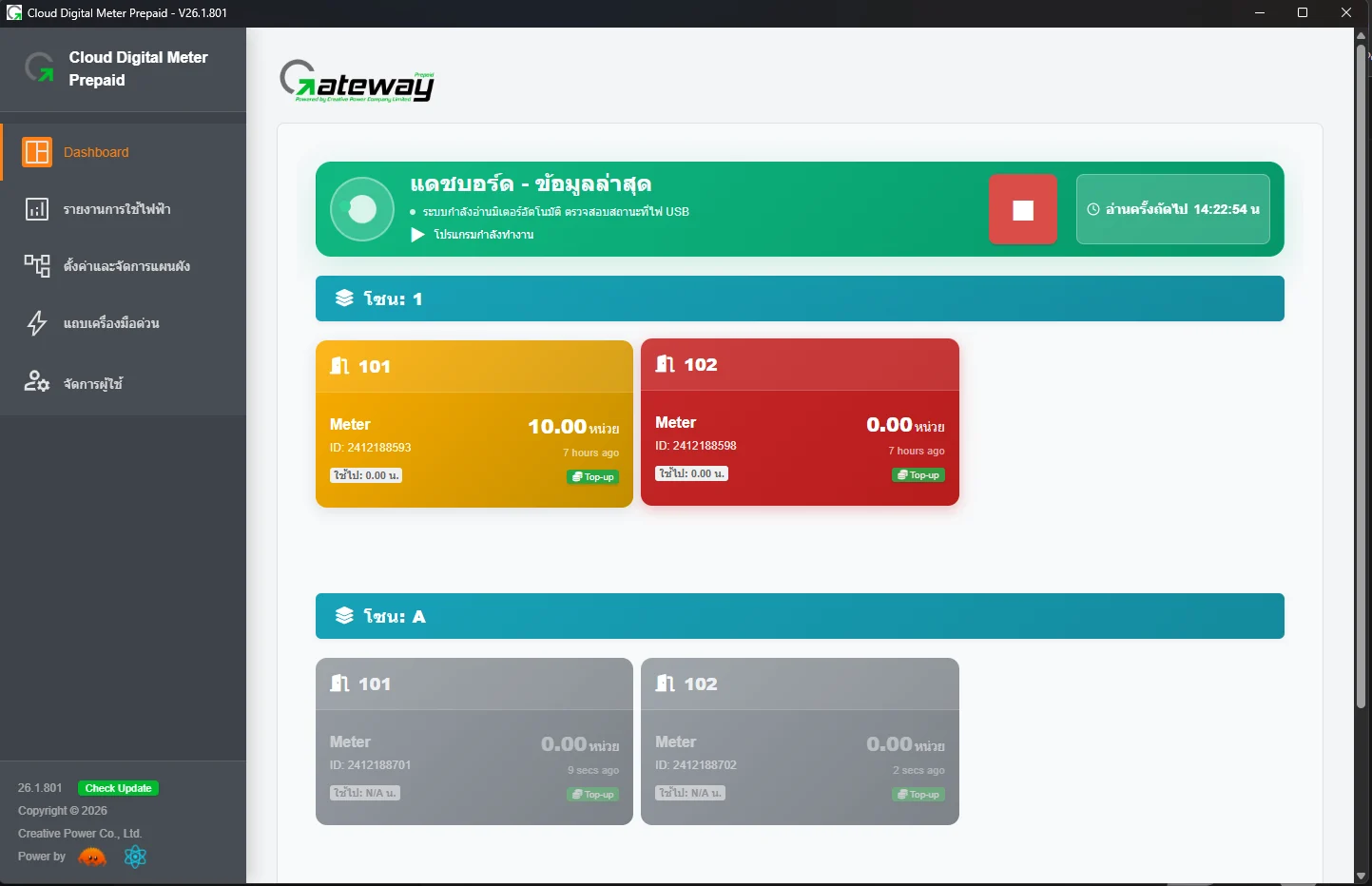Click the scrollbar down arrow
This screenshot has width=1372, height=886.
pyautogui.click(x=1361, y=876)
